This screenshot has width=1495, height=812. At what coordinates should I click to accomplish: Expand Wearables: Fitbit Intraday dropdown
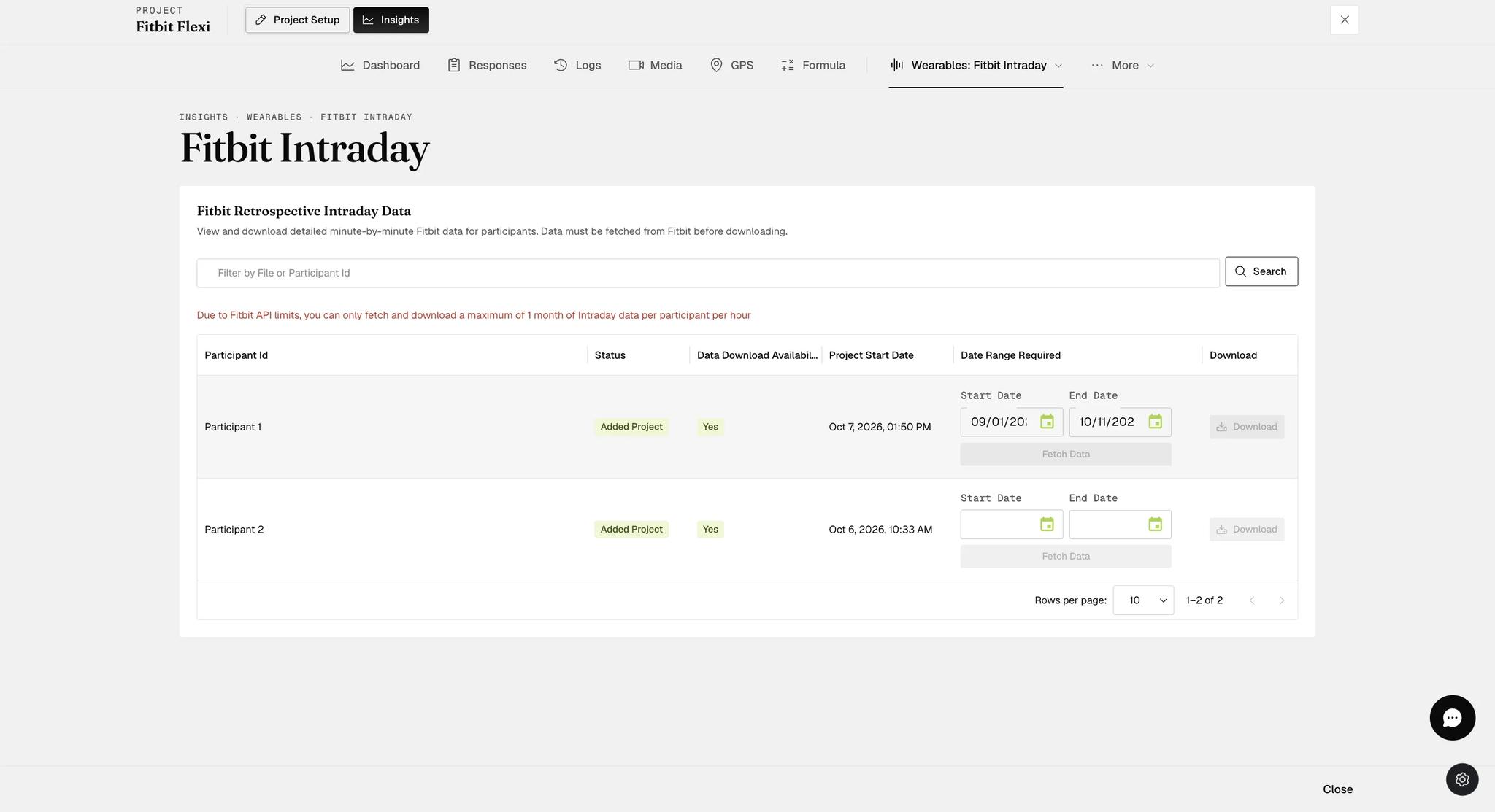tap(976, 65)
